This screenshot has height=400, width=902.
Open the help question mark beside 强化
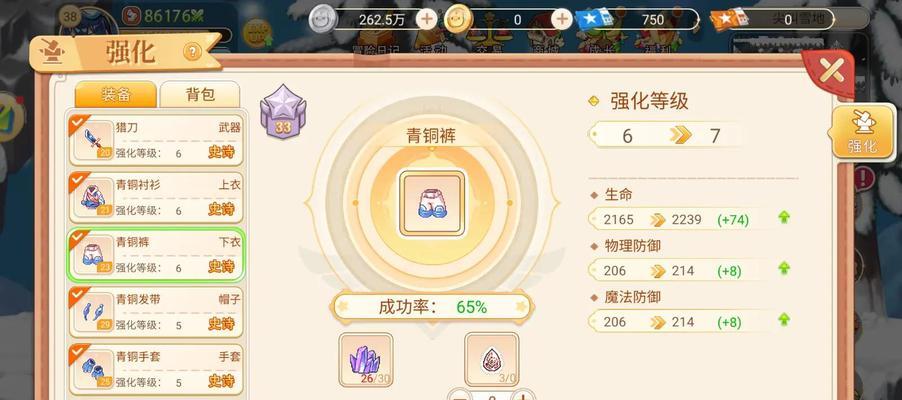point(192,52)
